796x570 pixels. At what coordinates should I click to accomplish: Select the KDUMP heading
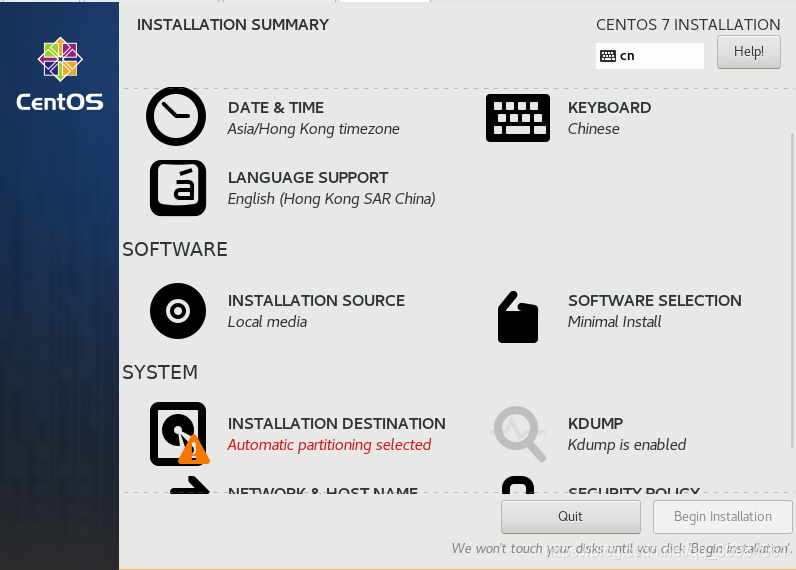point(595,423)
